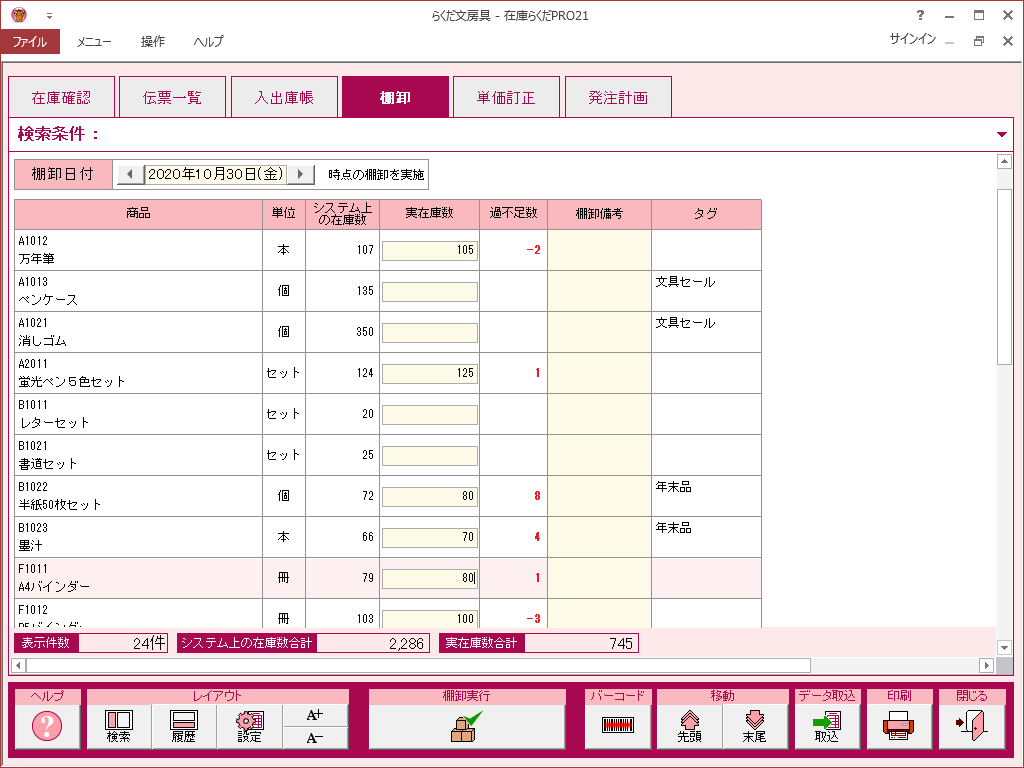Click actual stock field for ペンケース
Viewport: 1024px width, 768px height.
tap(429, 291)
